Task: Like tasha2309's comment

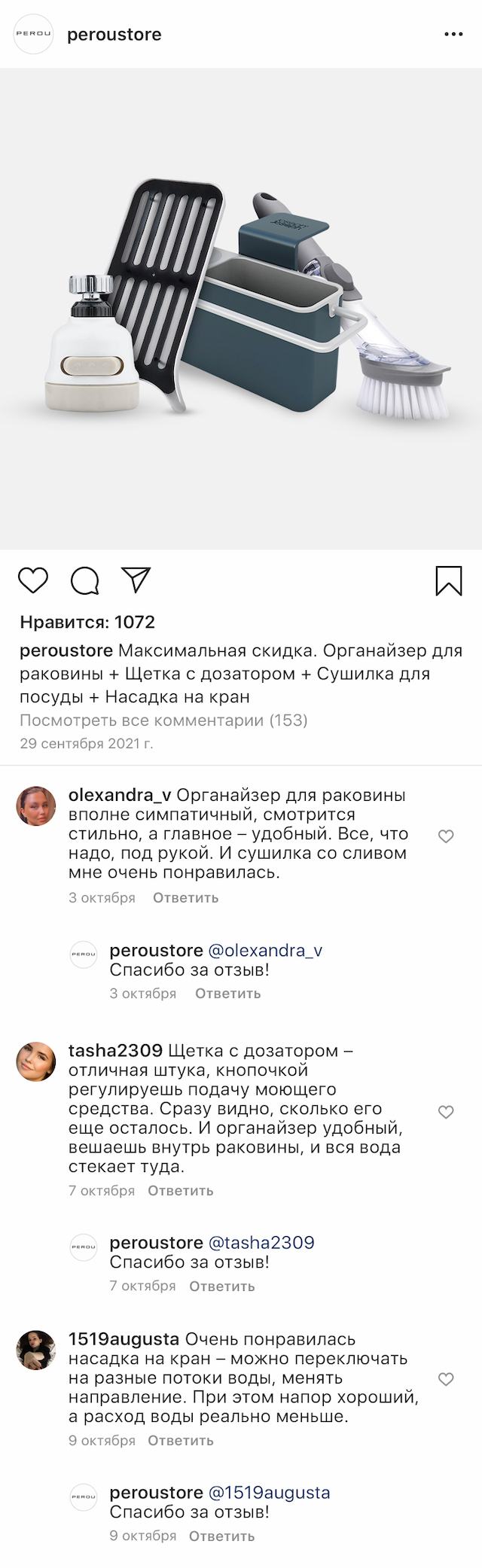Action: click(x=446, y=1112)
